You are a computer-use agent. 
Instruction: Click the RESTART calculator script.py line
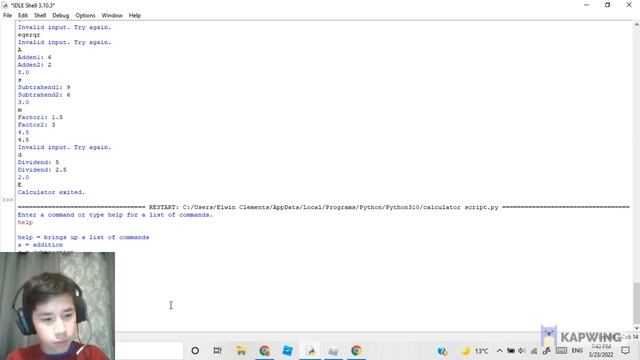(323, 207)
